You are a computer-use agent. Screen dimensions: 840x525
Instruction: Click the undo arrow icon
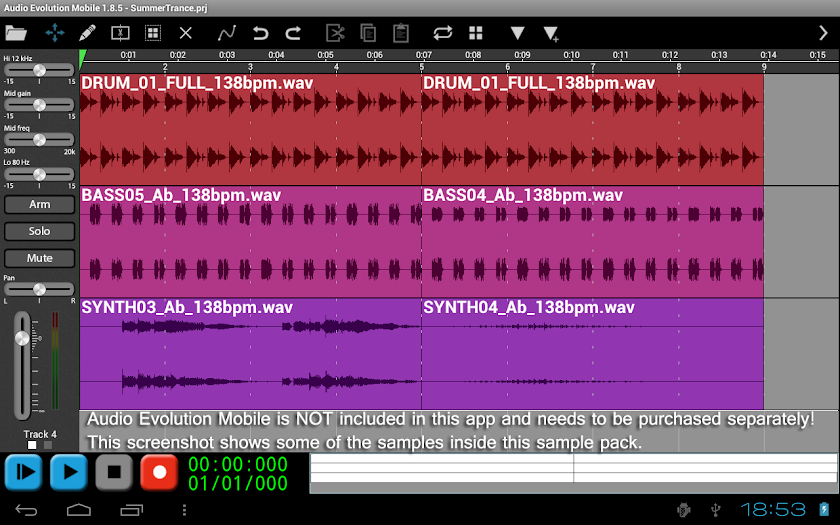click(x=261, y=33)
